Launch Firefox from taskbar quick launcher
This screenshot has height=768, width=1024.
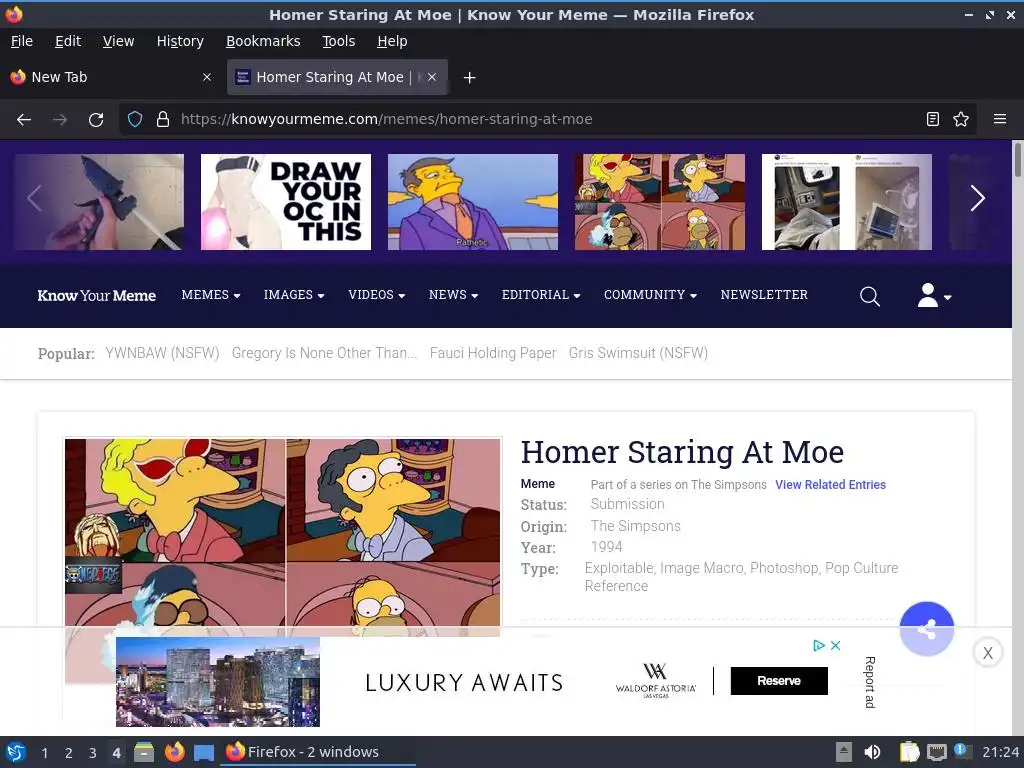click(x=174, y=752)
